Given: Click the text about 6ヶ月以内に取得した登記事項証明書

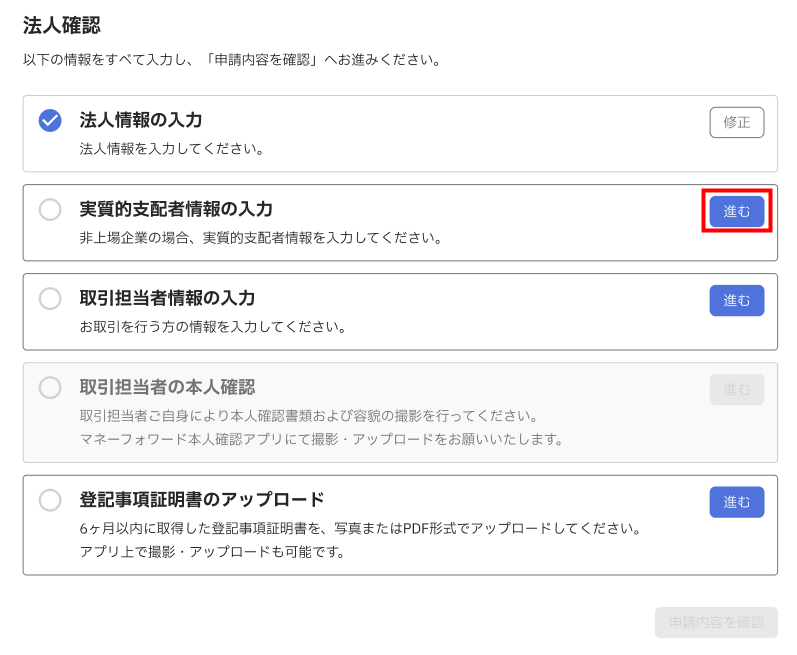Looking at the screenshot, I should pos(361,528).
